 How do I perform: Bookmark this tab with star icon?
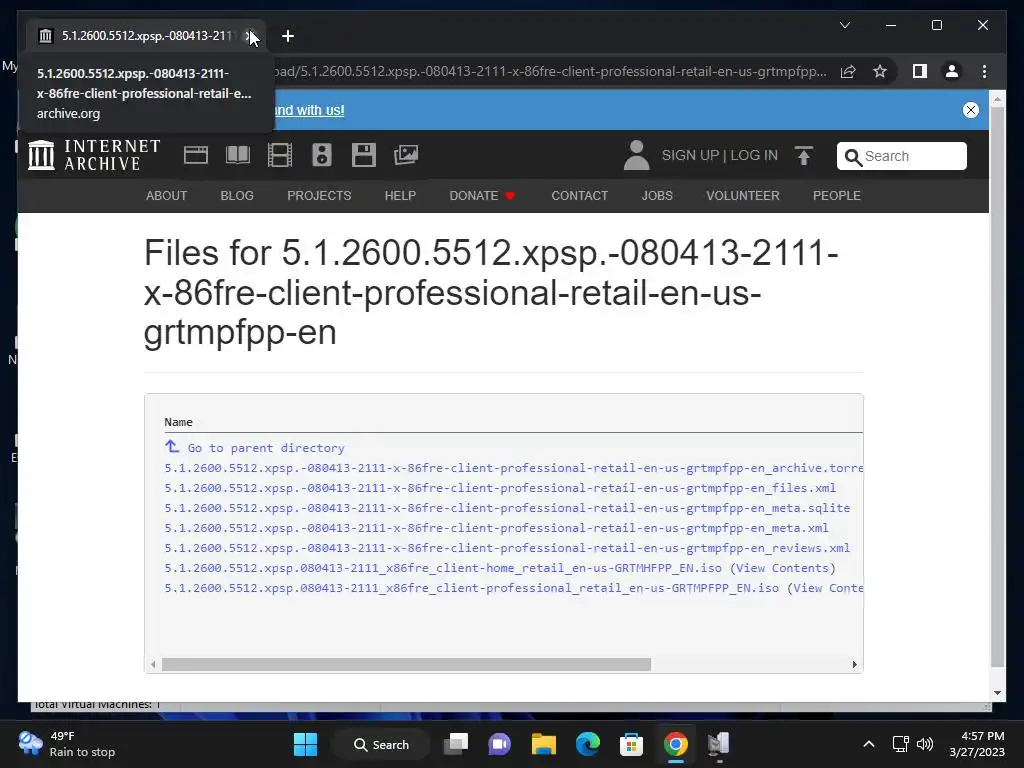tap(880, 71)
